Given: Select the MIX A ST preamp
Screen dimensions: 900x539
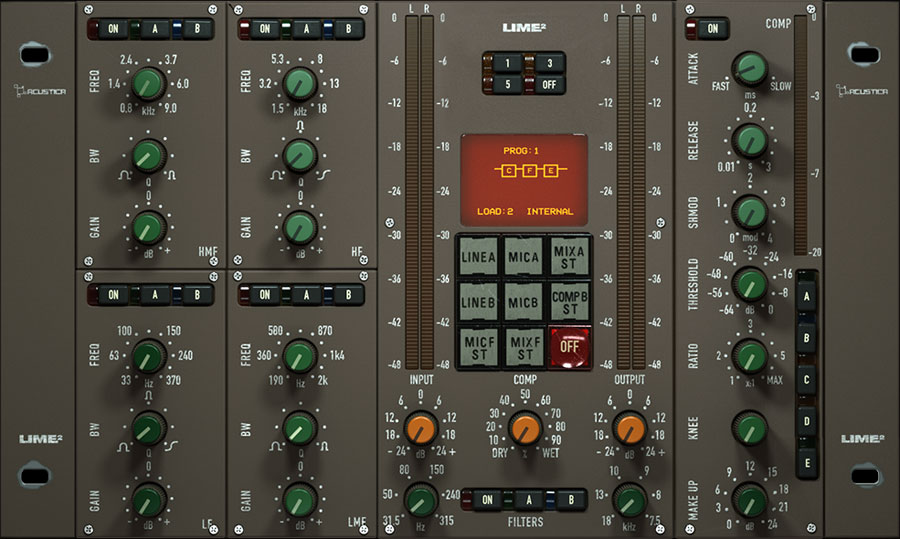Looking at the screenshot, I should tap(569, 257).
